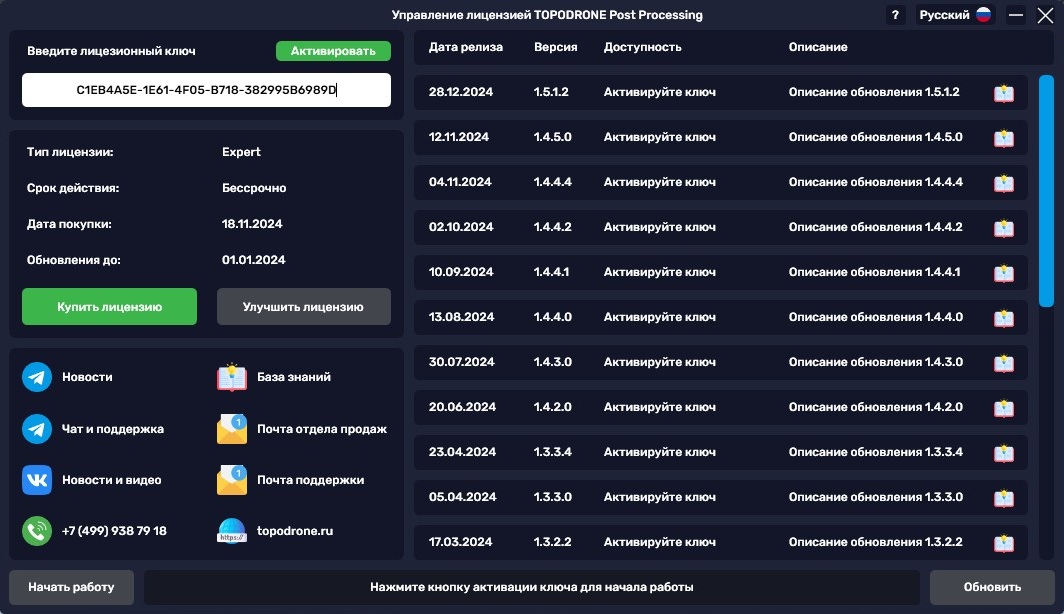
Task: Open release notes icon for version 1.4.4.0
Action: pos(1004,318)
